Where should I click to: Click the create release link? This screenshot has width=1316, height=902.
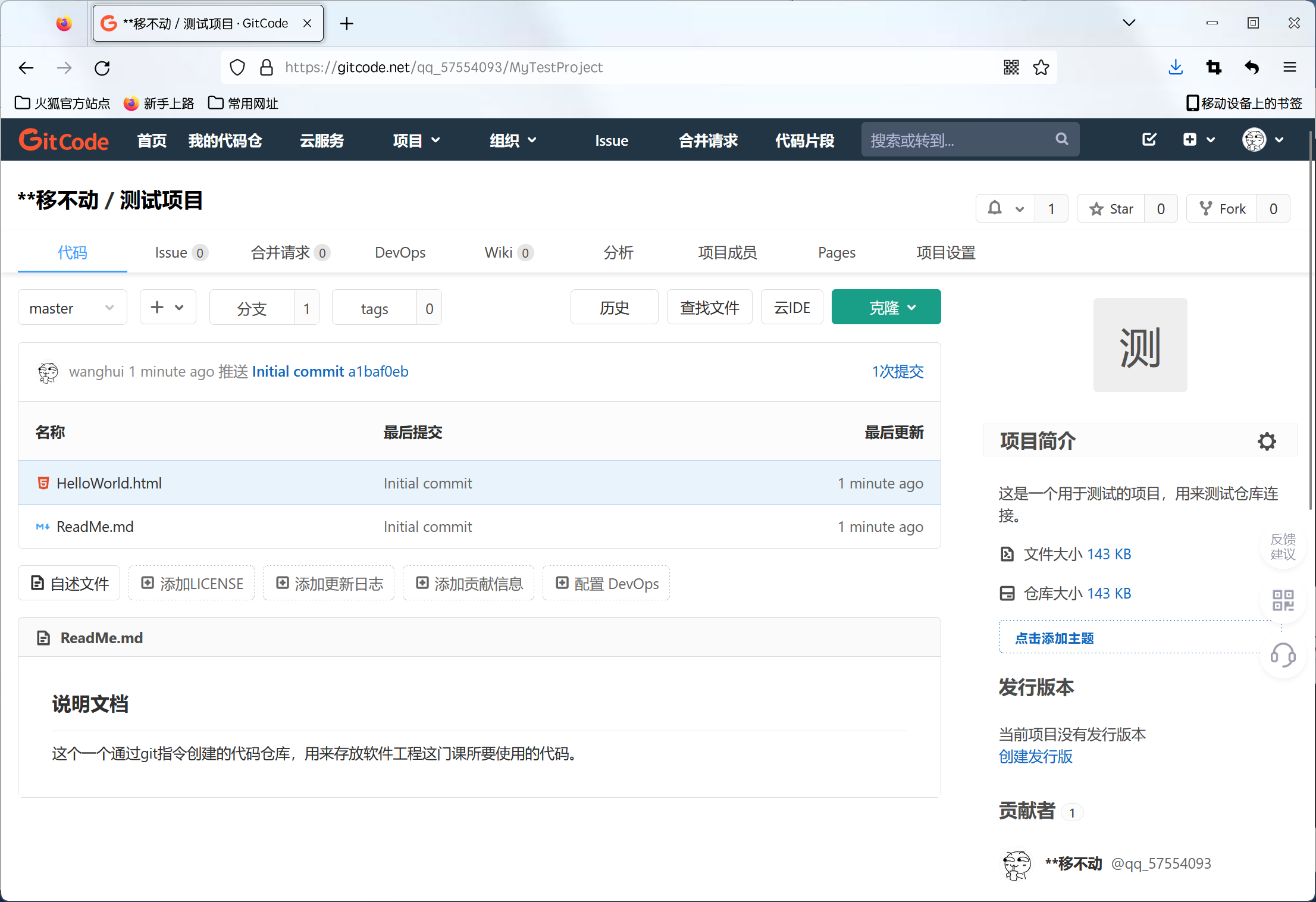1035,756
